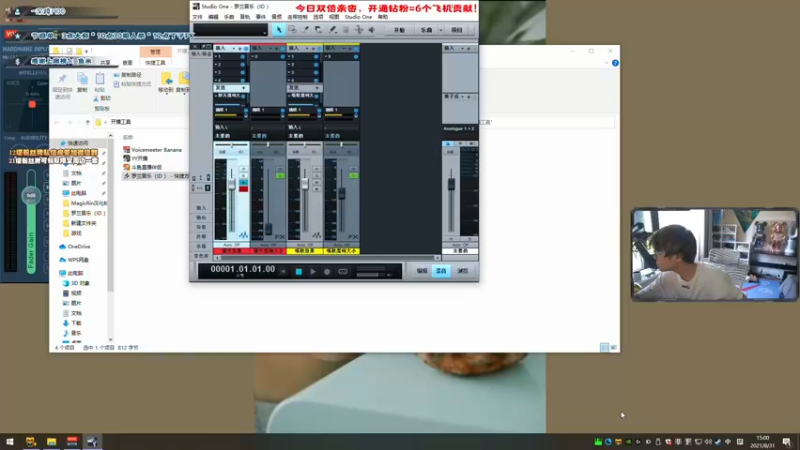Image resolution: width=800 pixels, height=450 pixels.
Task: Open the Song menu in Studio One
Action: 229,17
